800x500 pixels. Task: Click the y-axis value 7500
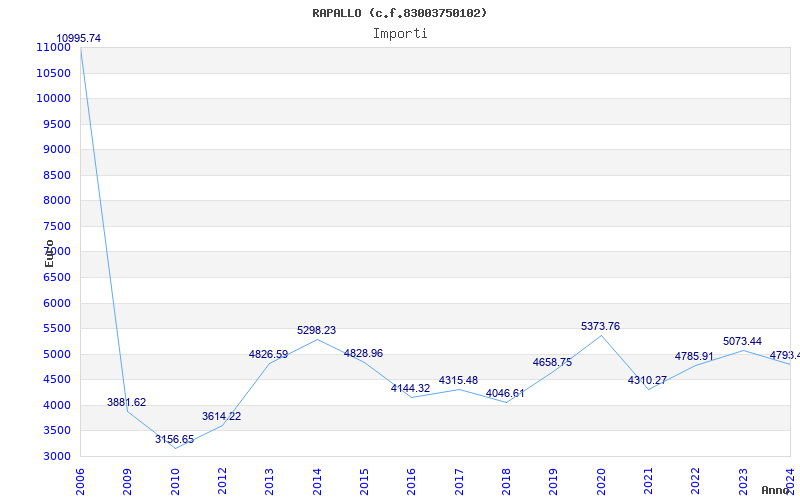(57, 226)
